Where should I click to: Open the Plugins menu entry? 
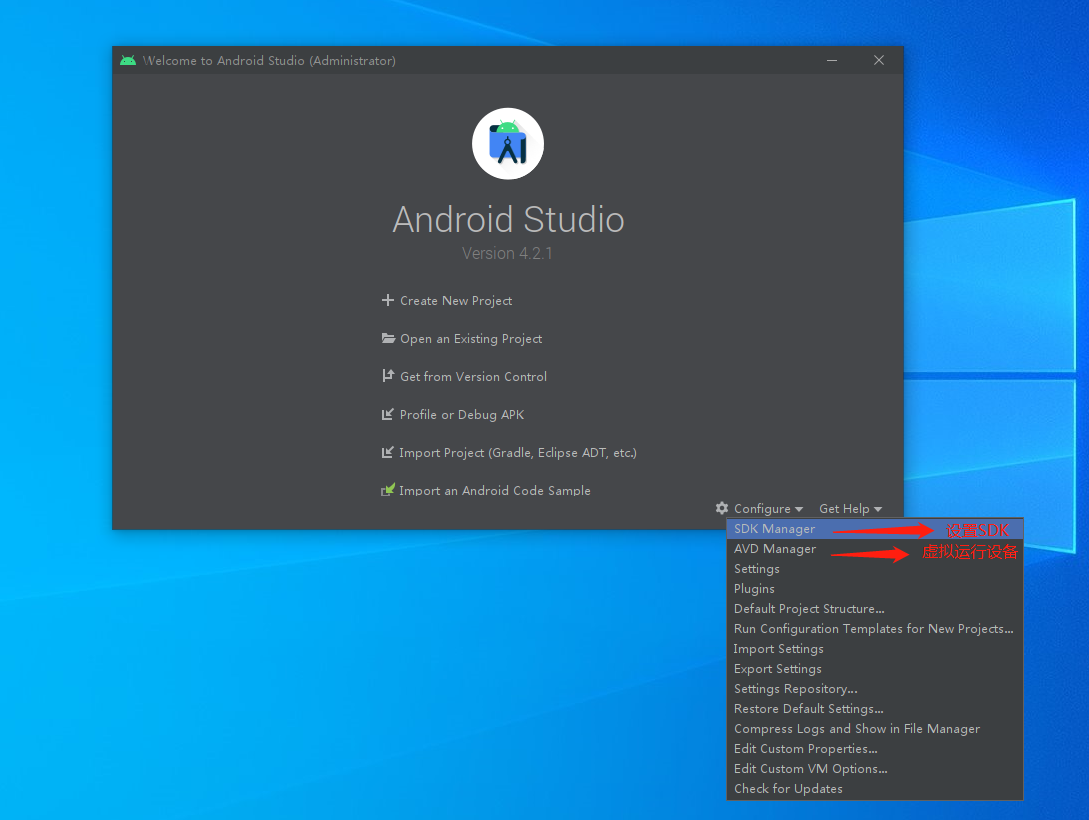pyautogui.click(x=753, y=588)
